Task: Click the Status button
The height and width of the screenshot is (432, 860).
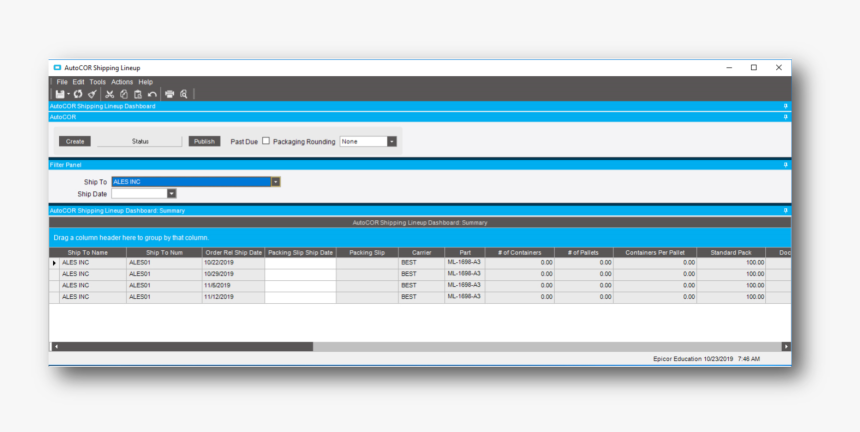Action: coord(140,141)
